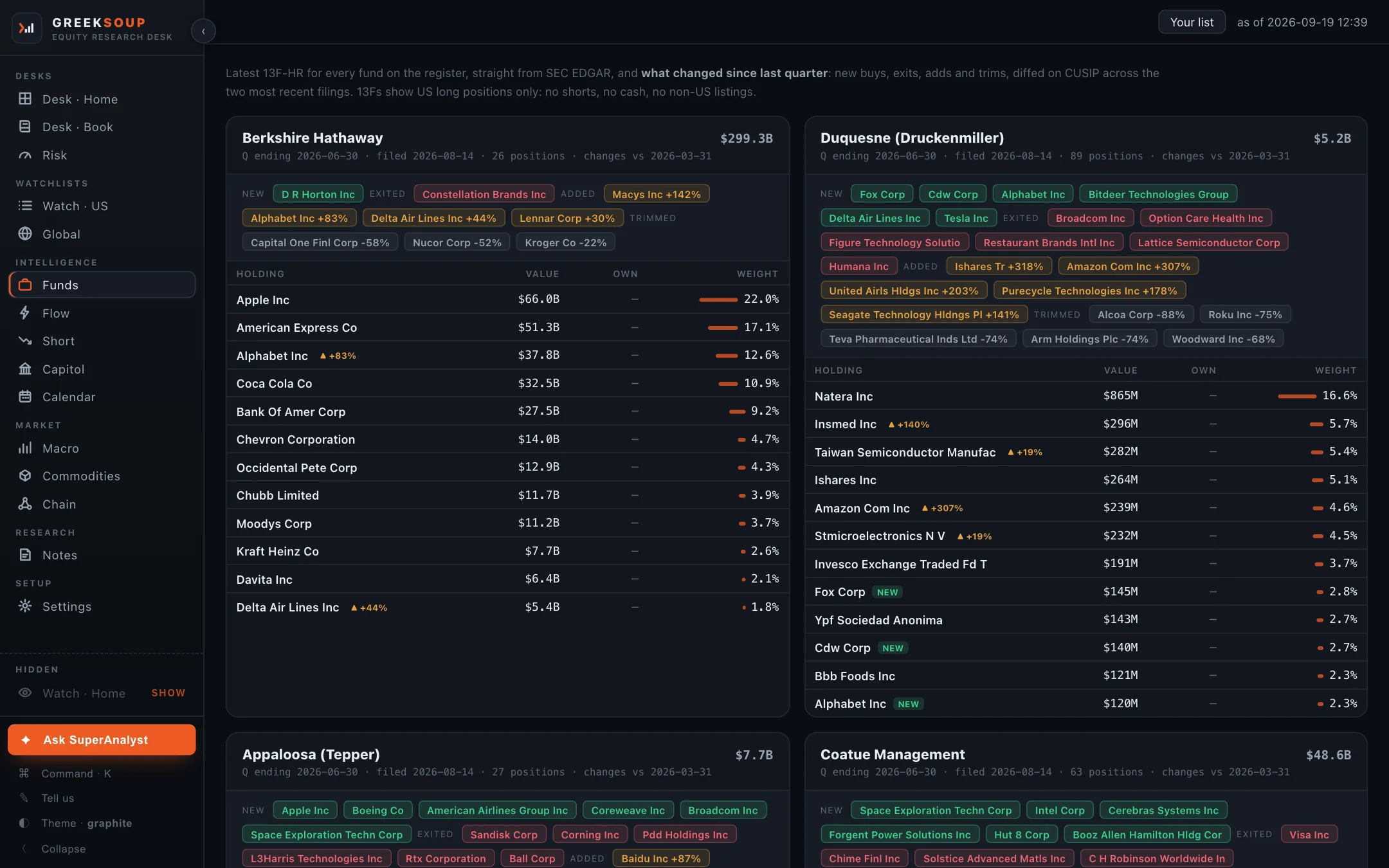Click American Airlines Group Inc tag
1389x868 pixels.
497,810
